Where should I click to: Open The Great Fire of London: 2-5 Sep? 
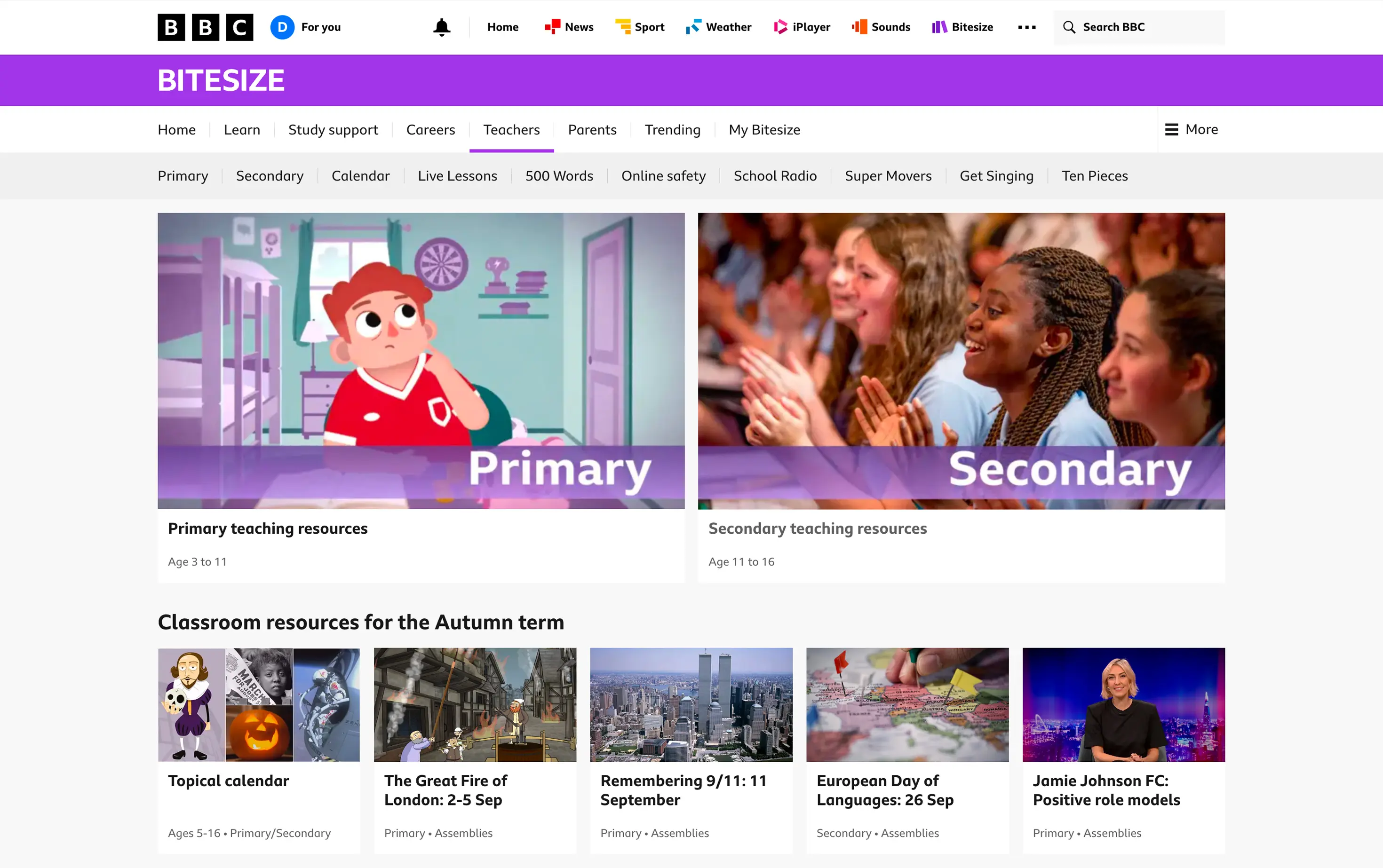point(445,790)
